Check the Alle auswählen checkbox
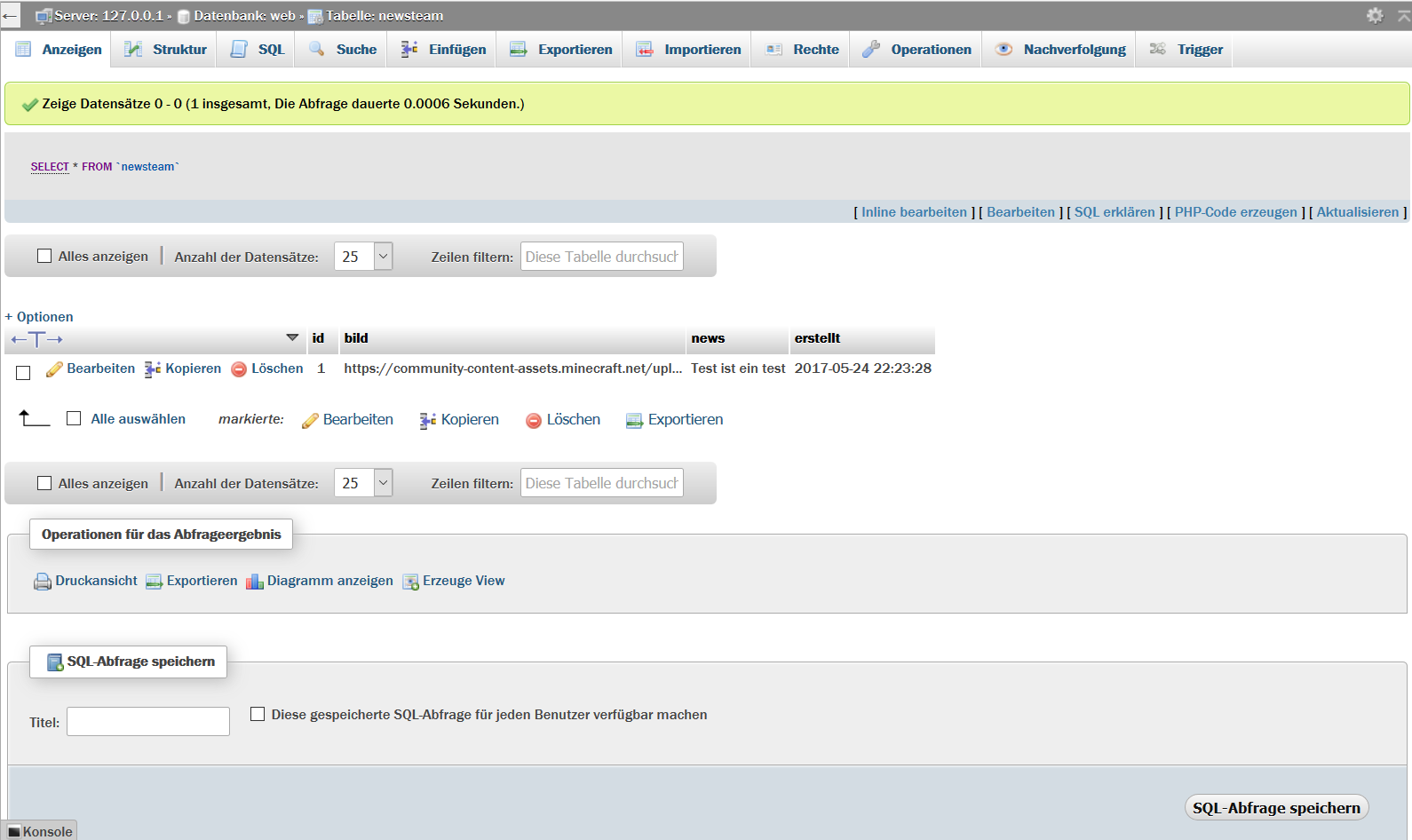The height and width of the screenshot is (840, 1412). pyautogui.click(x=74, y=418)
